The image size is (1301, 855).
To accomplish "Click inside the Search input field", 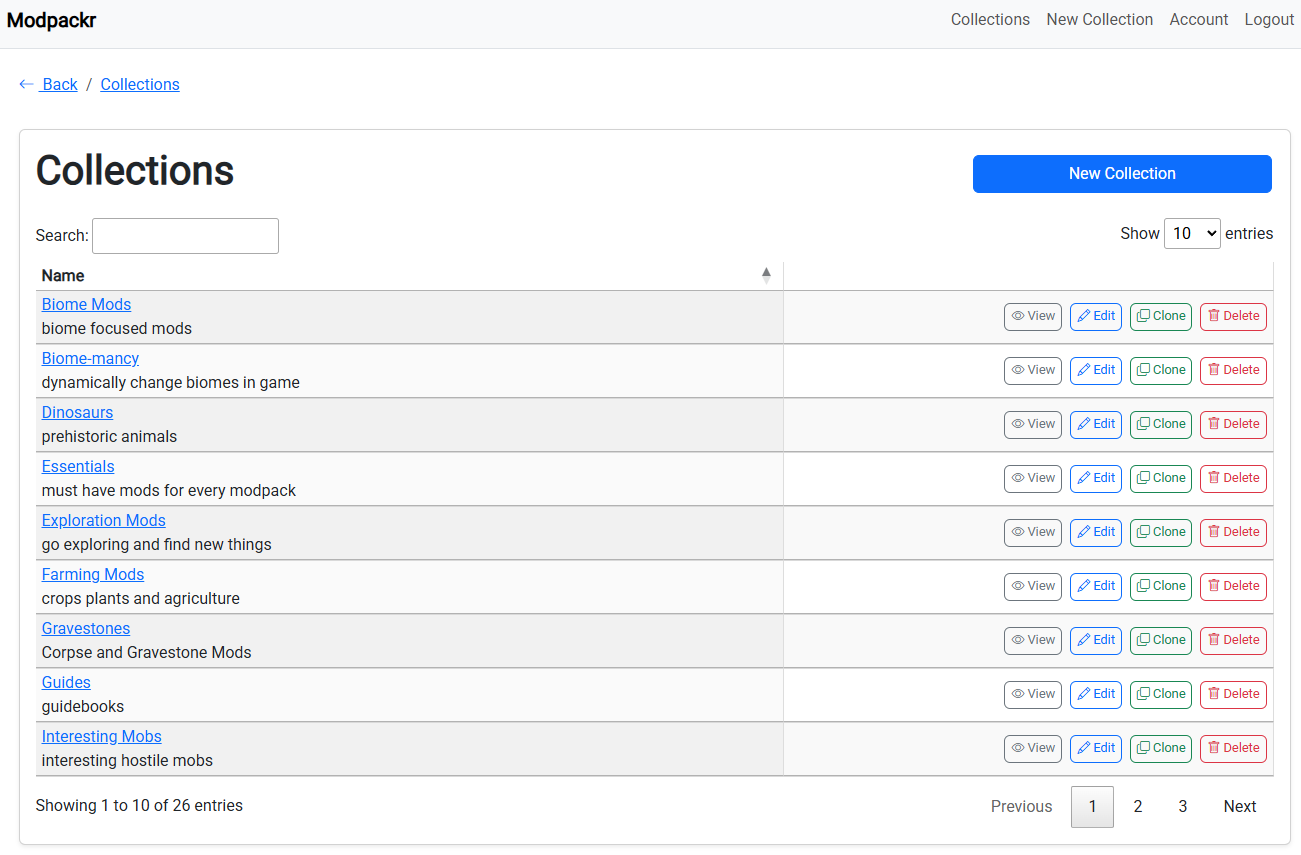I will (x=184, y=235).
